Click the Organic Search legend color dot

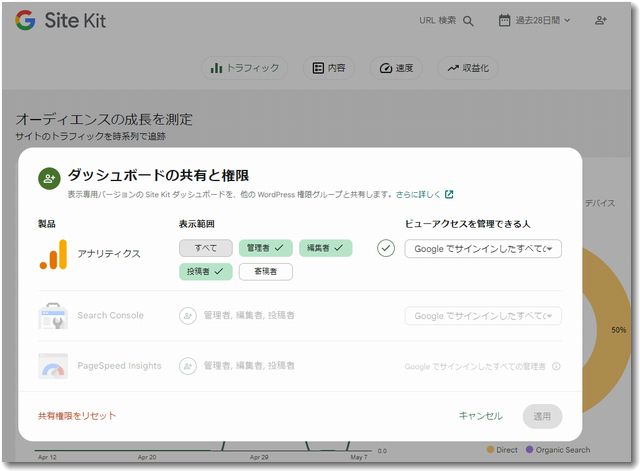[x=530, y=449]
